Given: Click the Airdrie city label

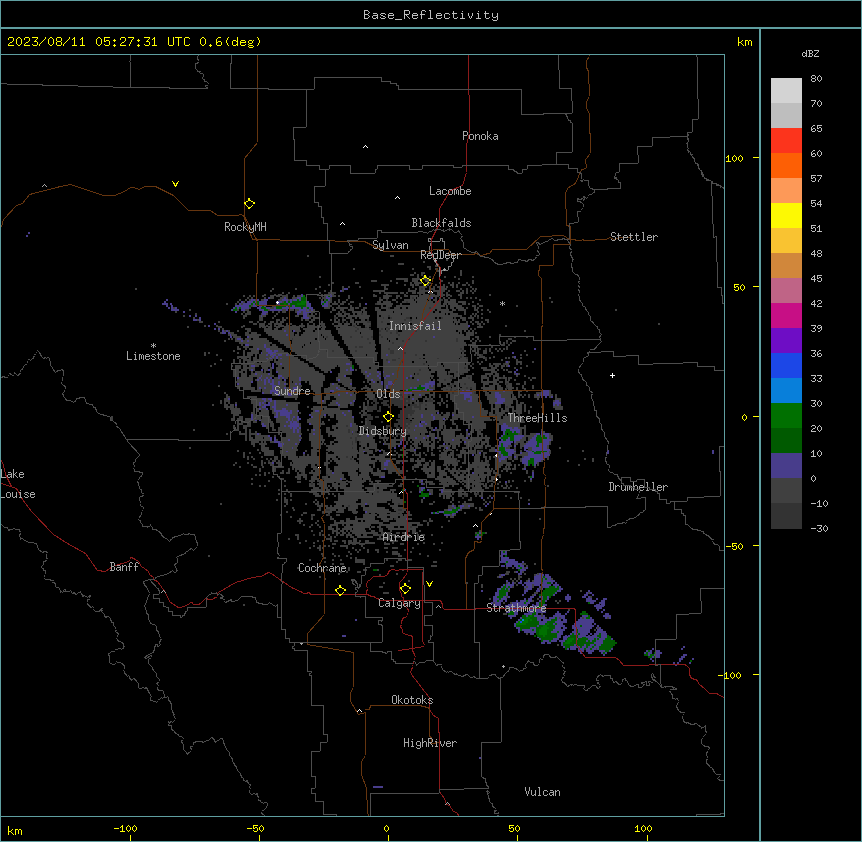Looking at the screenshot, I should coord(404,537).
